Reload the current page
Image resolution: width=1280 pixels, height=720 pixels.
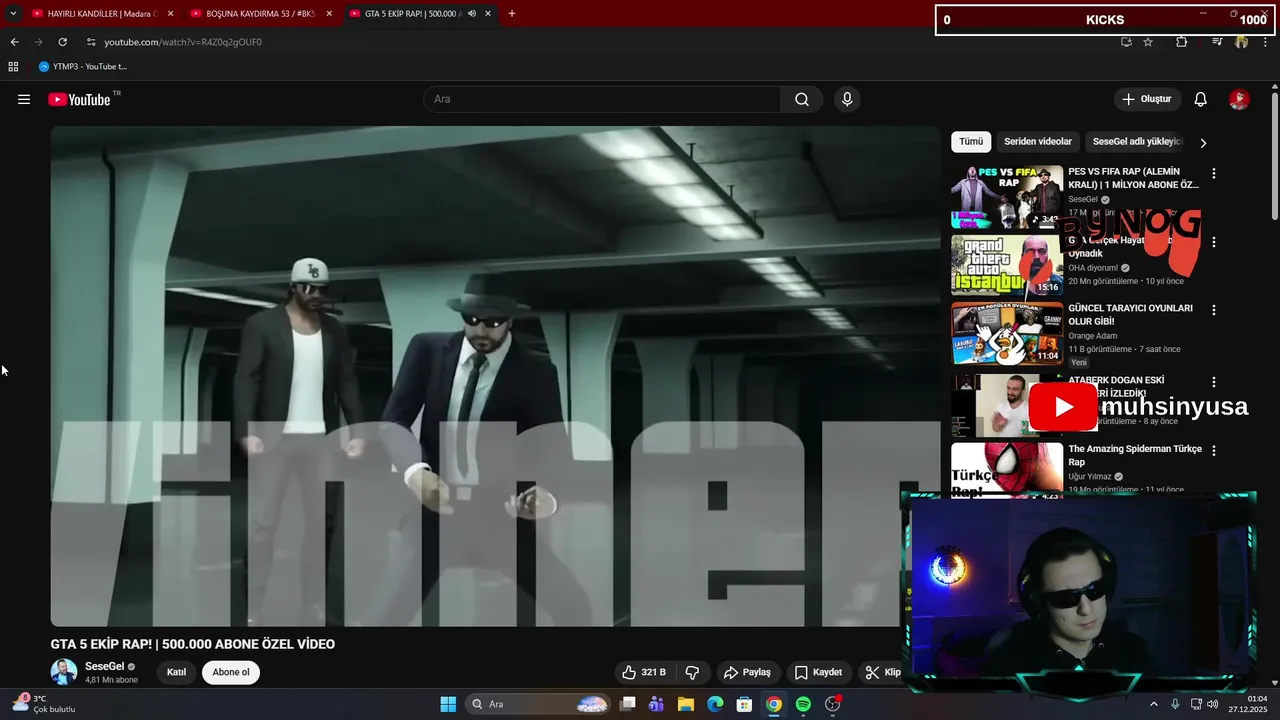pyautogui.click(x=62, y=42)
